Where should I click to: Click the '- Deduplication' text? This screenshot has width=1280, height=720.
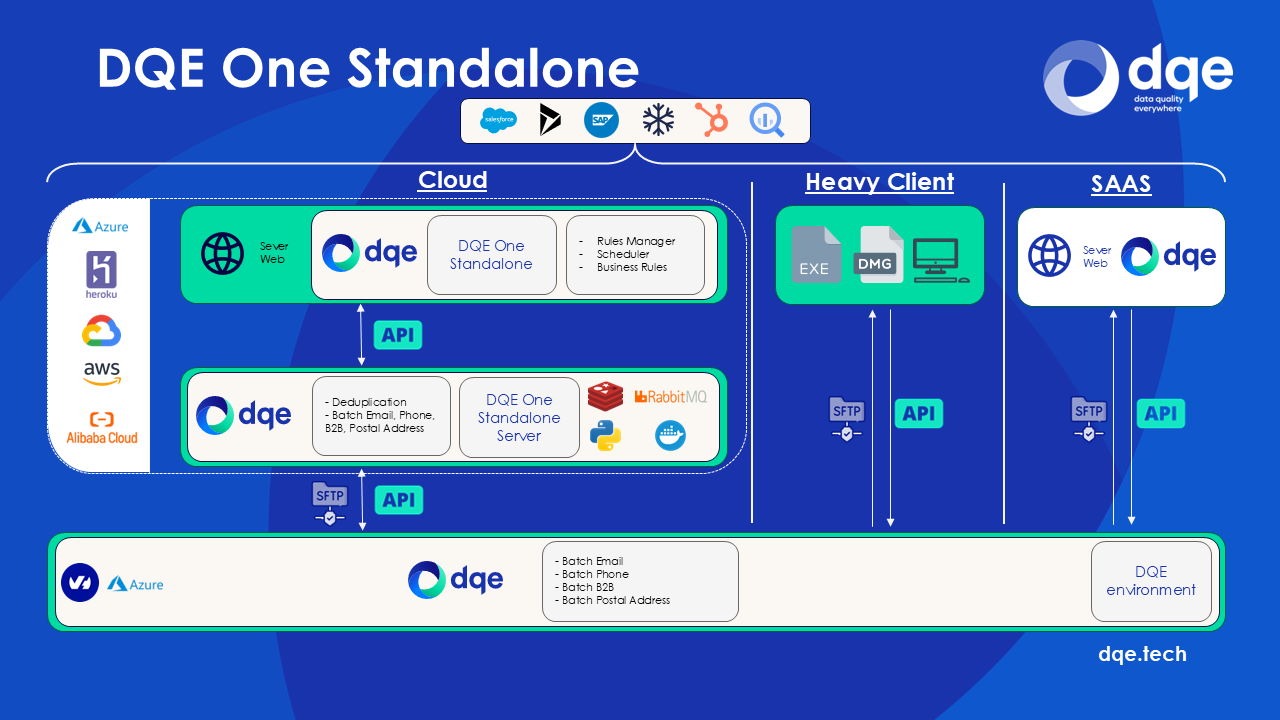click(366, 402)
